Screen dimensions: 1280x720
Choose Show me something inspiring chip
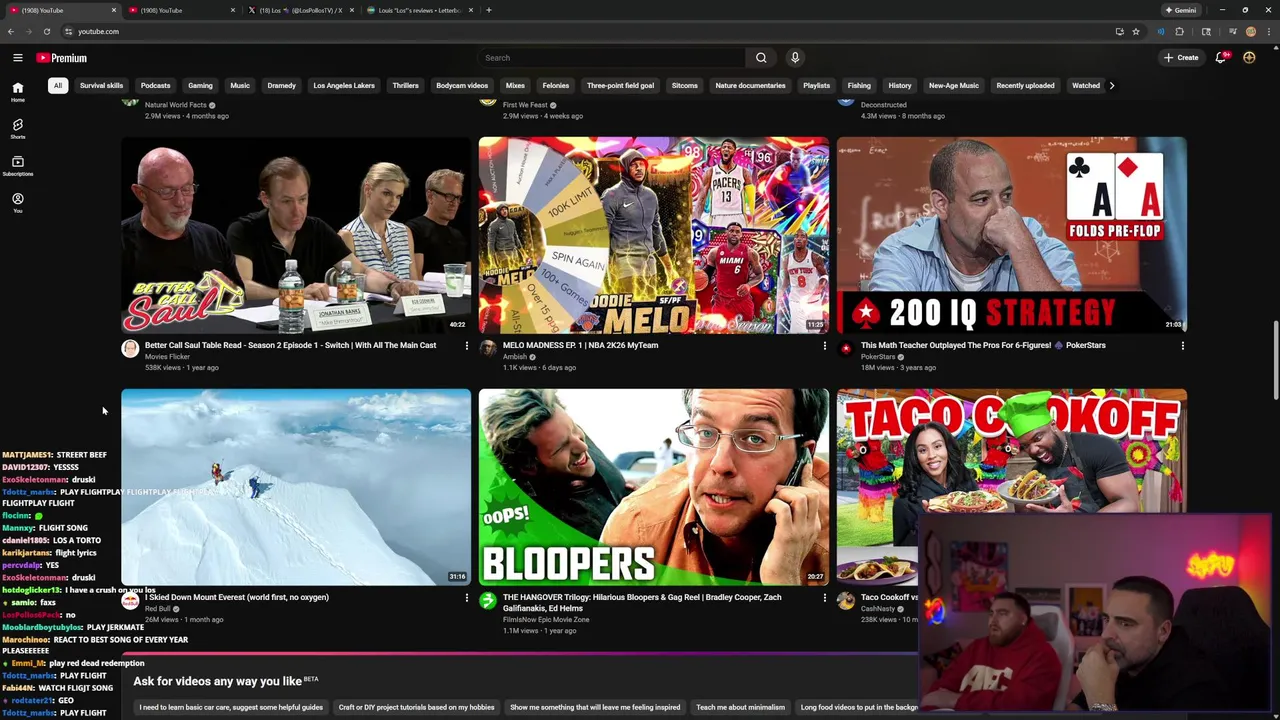click(595, 708)
